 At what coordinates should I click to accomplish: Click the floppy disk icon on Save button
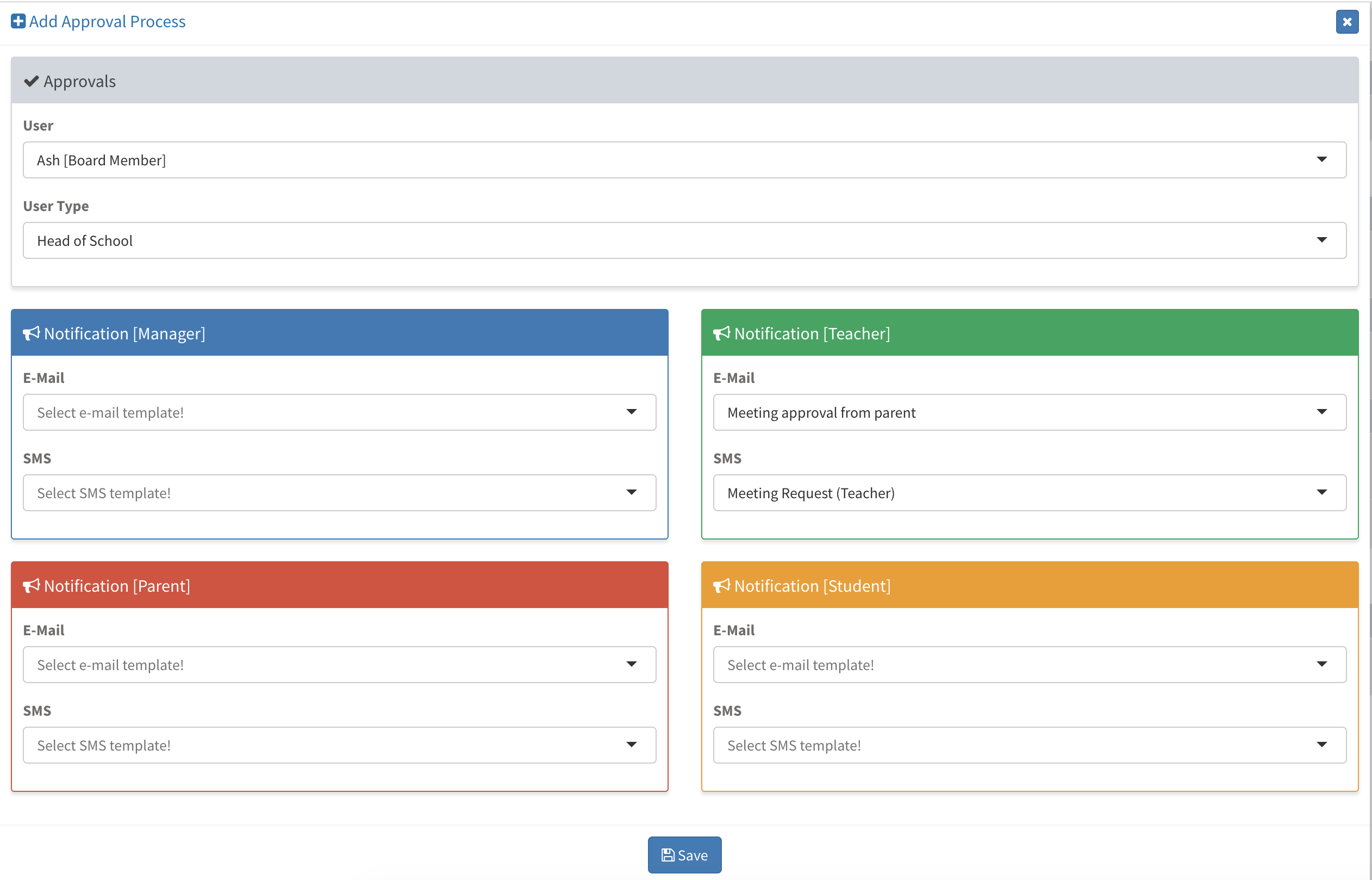[668, 855]
